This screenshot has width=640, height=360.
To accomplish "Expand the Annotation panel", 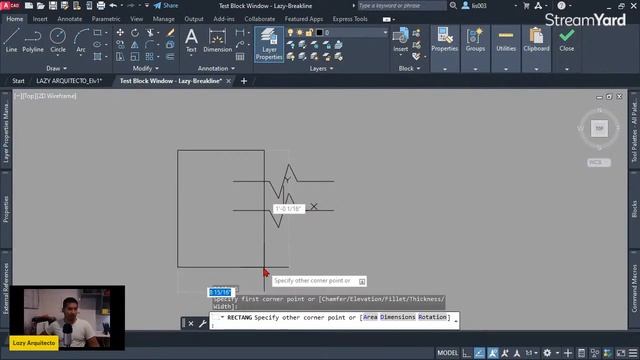I will [x=216, y=69].
